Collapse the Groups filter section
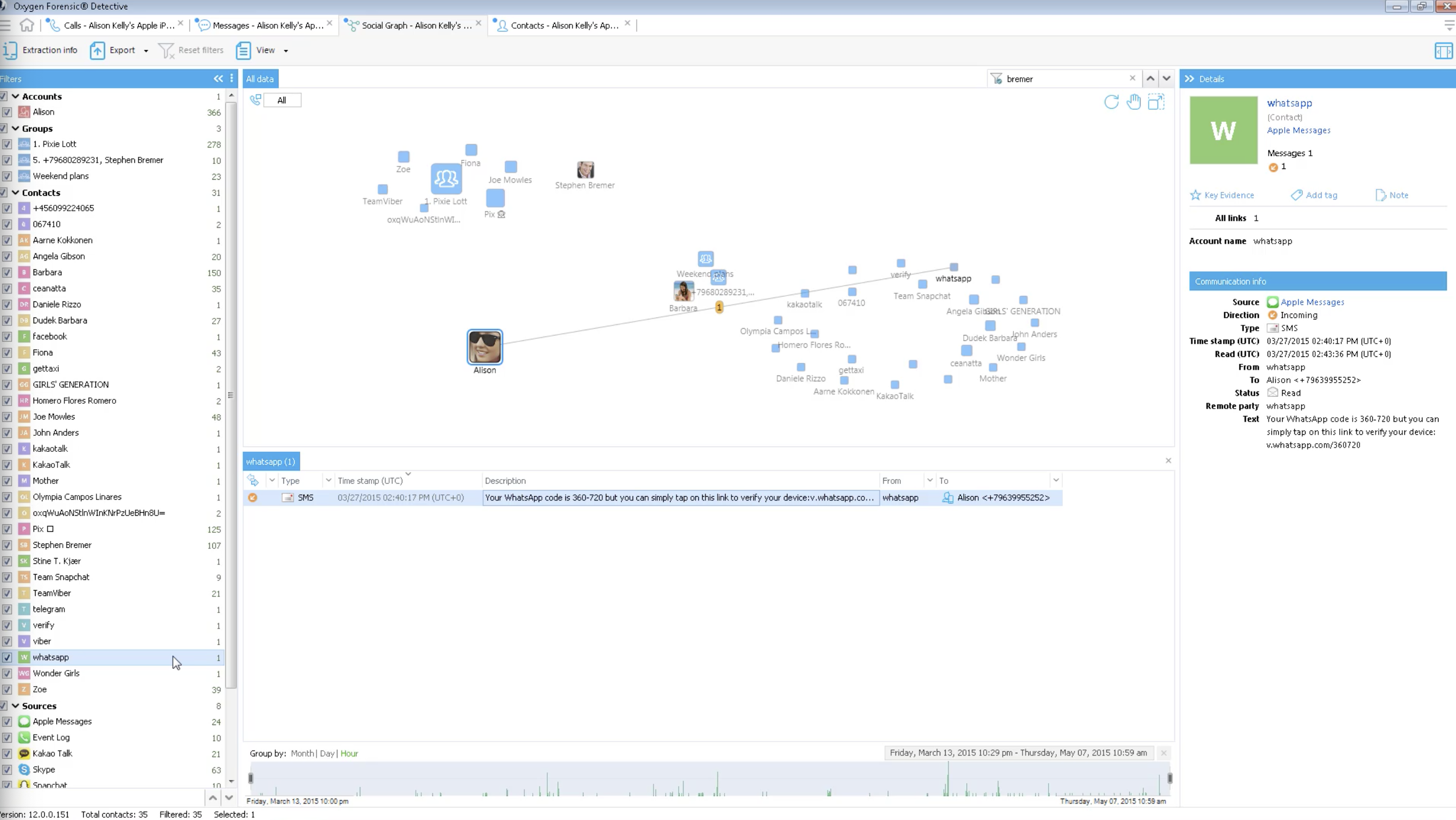 click(x=15, y=128)
